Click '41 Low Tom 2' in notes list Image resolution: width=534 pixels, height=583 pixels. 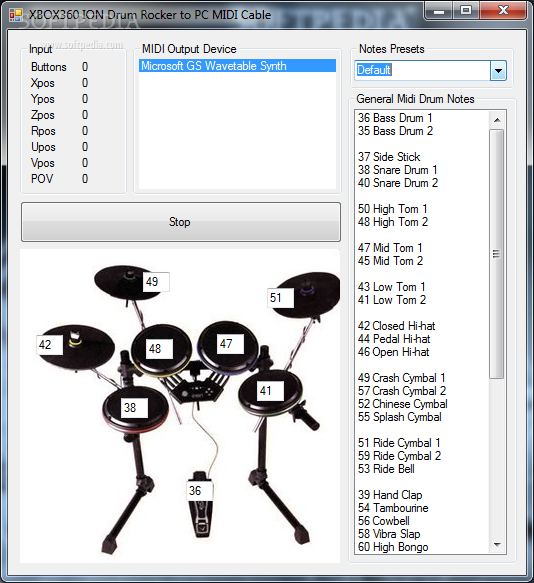pos(392,300)
